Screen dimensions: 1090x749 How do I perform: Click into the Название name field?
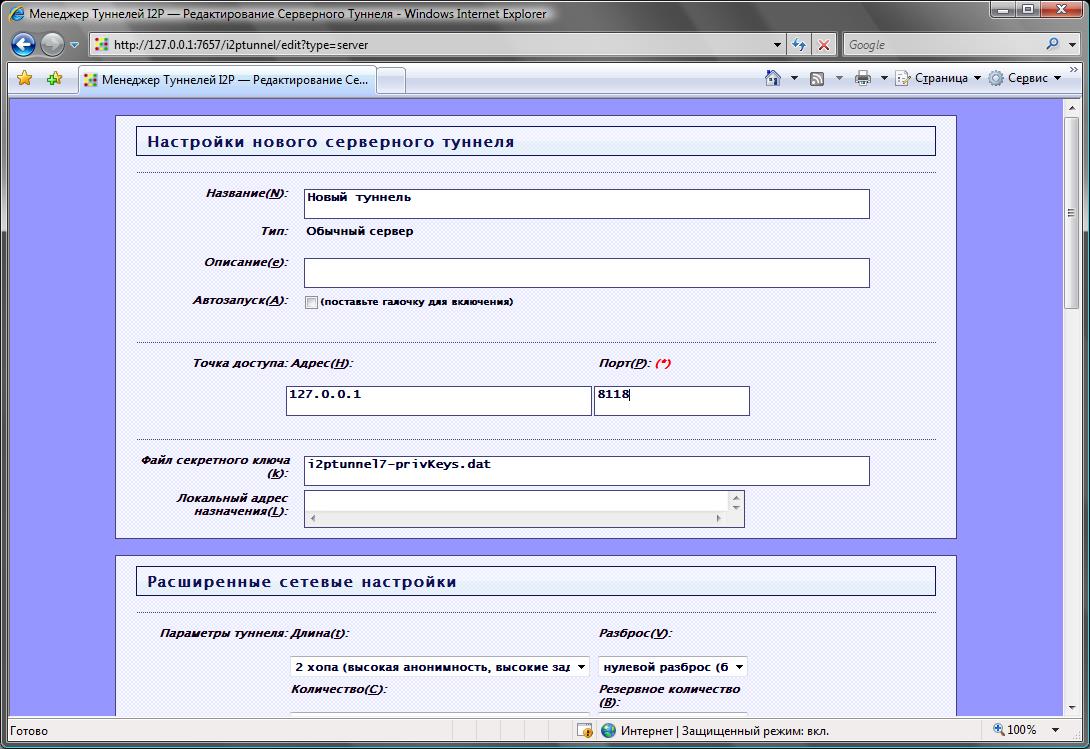point(586,204)
